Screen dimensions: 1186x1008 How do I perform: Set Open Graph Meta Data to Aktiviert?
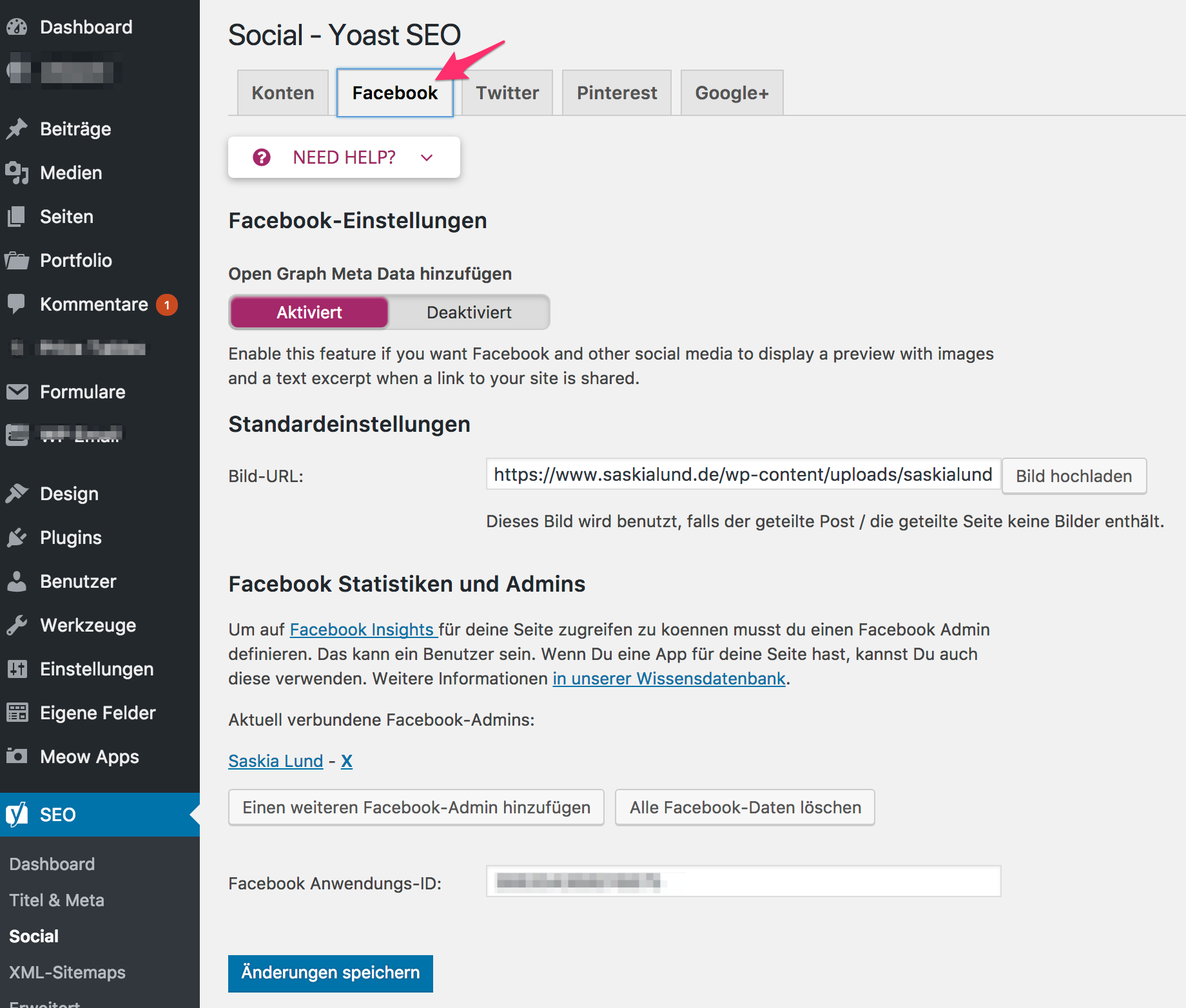(309, 313)
